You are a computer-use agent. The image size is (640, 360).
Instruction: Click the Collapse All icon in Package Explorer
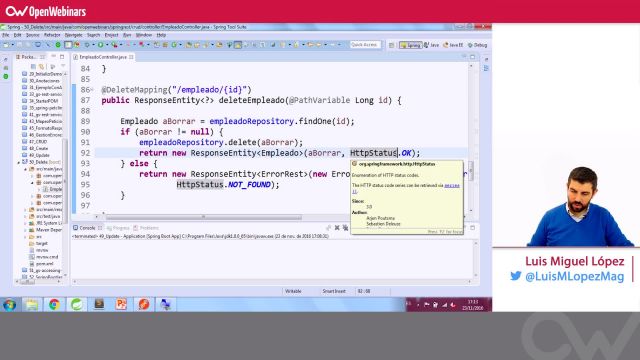point(33,66)
